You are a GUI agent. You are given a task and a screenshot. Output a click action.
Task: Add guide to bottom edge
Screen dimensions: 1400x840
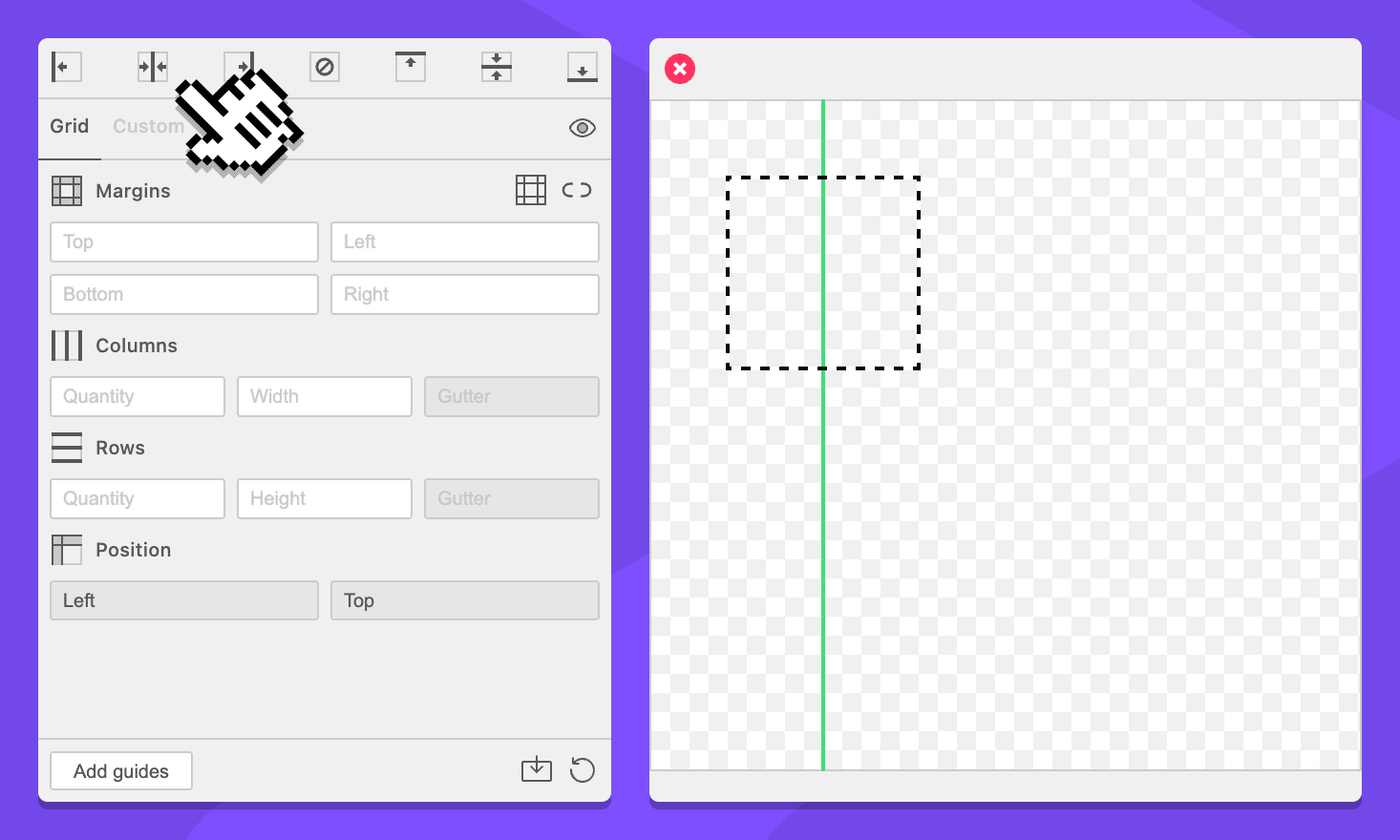(583, 67)
